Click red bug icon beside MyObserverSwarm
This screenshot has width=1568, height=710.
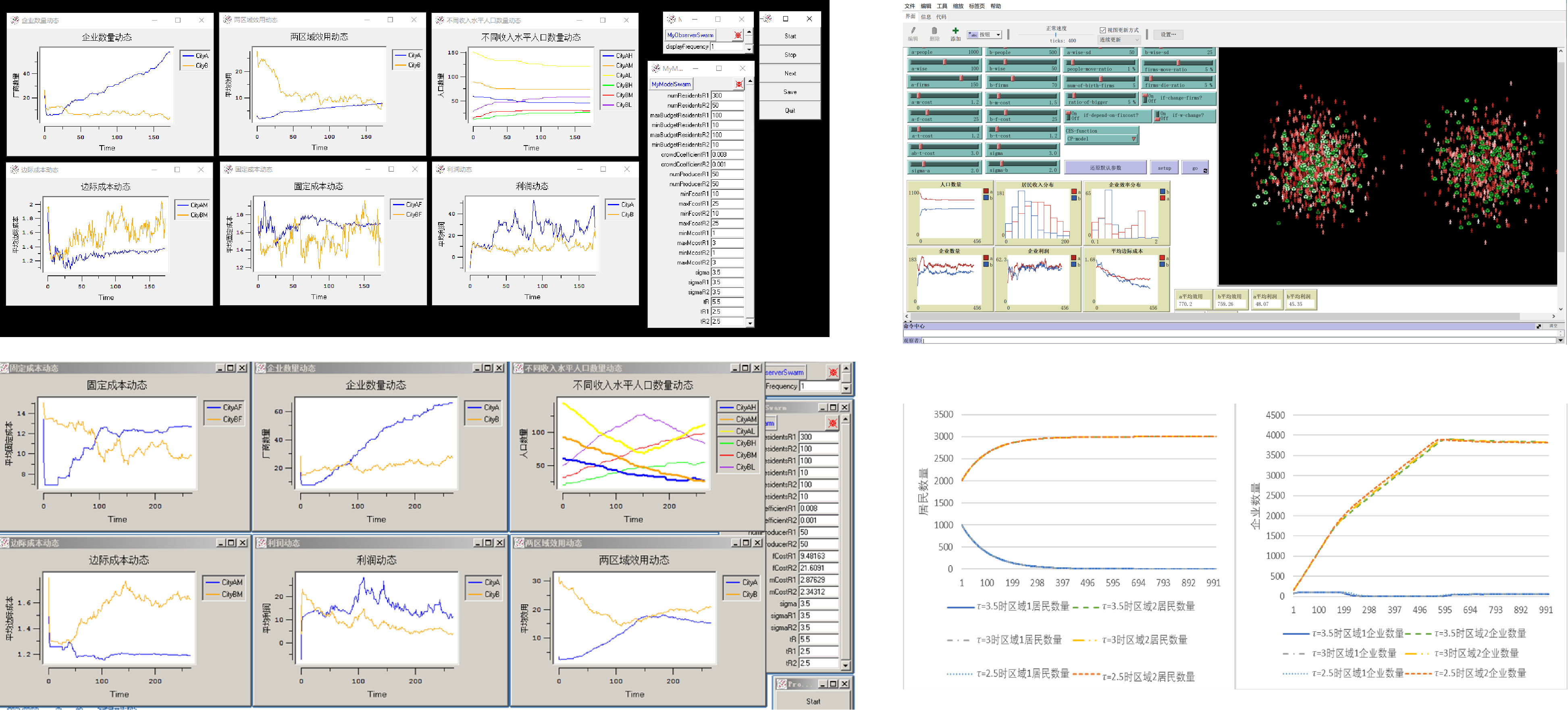[738, 35]
